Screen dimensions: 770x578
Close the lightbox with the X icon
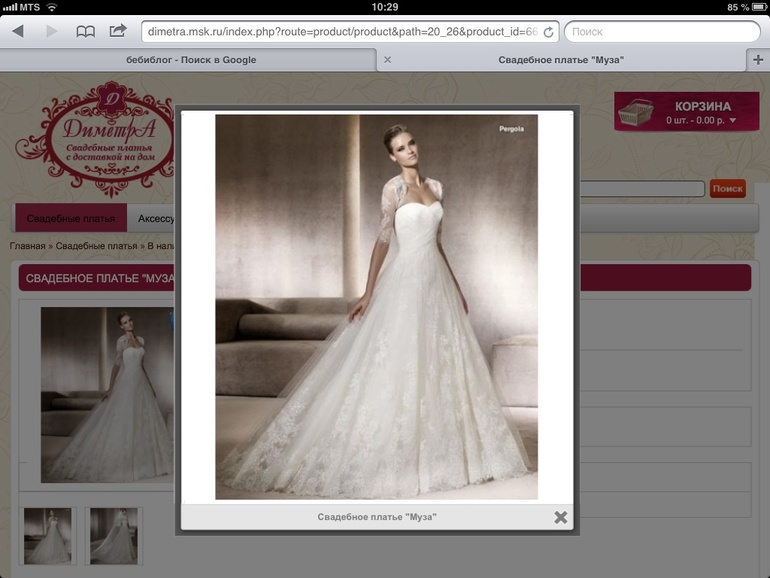(x=561, y=517)
